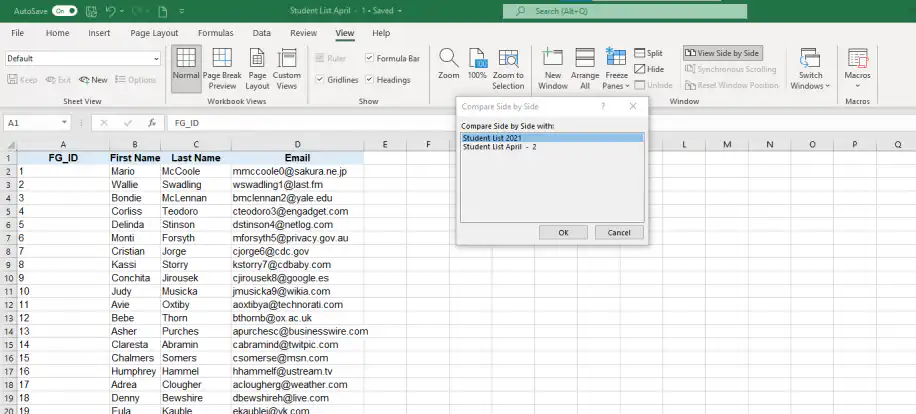Open the Zoom magnifier dialog
Image resolution: width=916 pixels, height=414 pixels.
pyautogui.click(x=449, y=64)
